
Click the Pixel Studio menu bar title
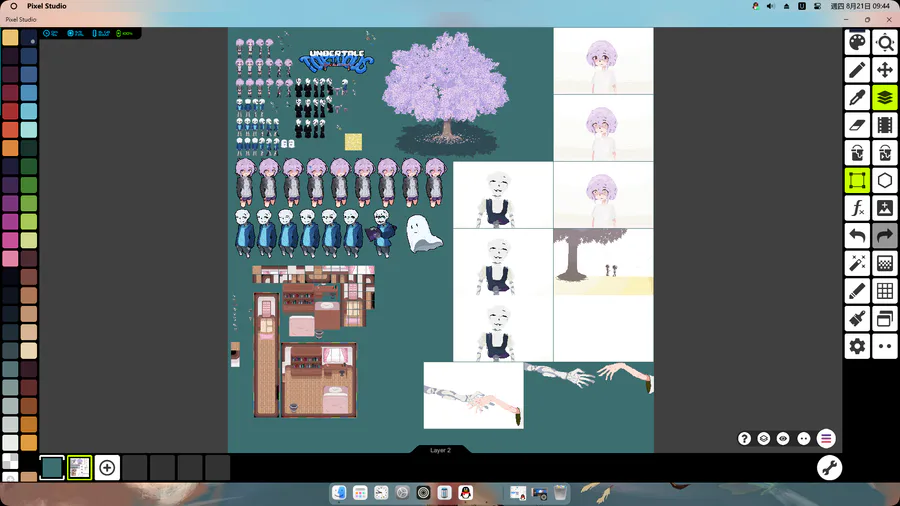pos(46,6)
